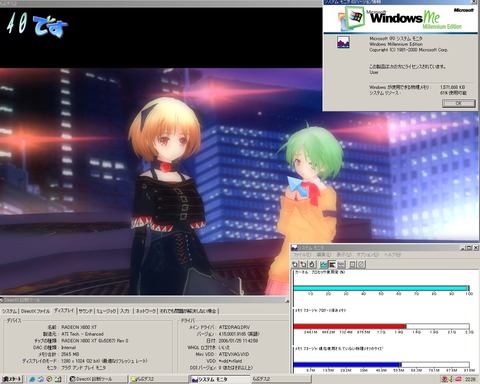Click the Edit Item toolbar icon in System Monitor
Viewport: 480px width, 384px height.
click(312, 264)
